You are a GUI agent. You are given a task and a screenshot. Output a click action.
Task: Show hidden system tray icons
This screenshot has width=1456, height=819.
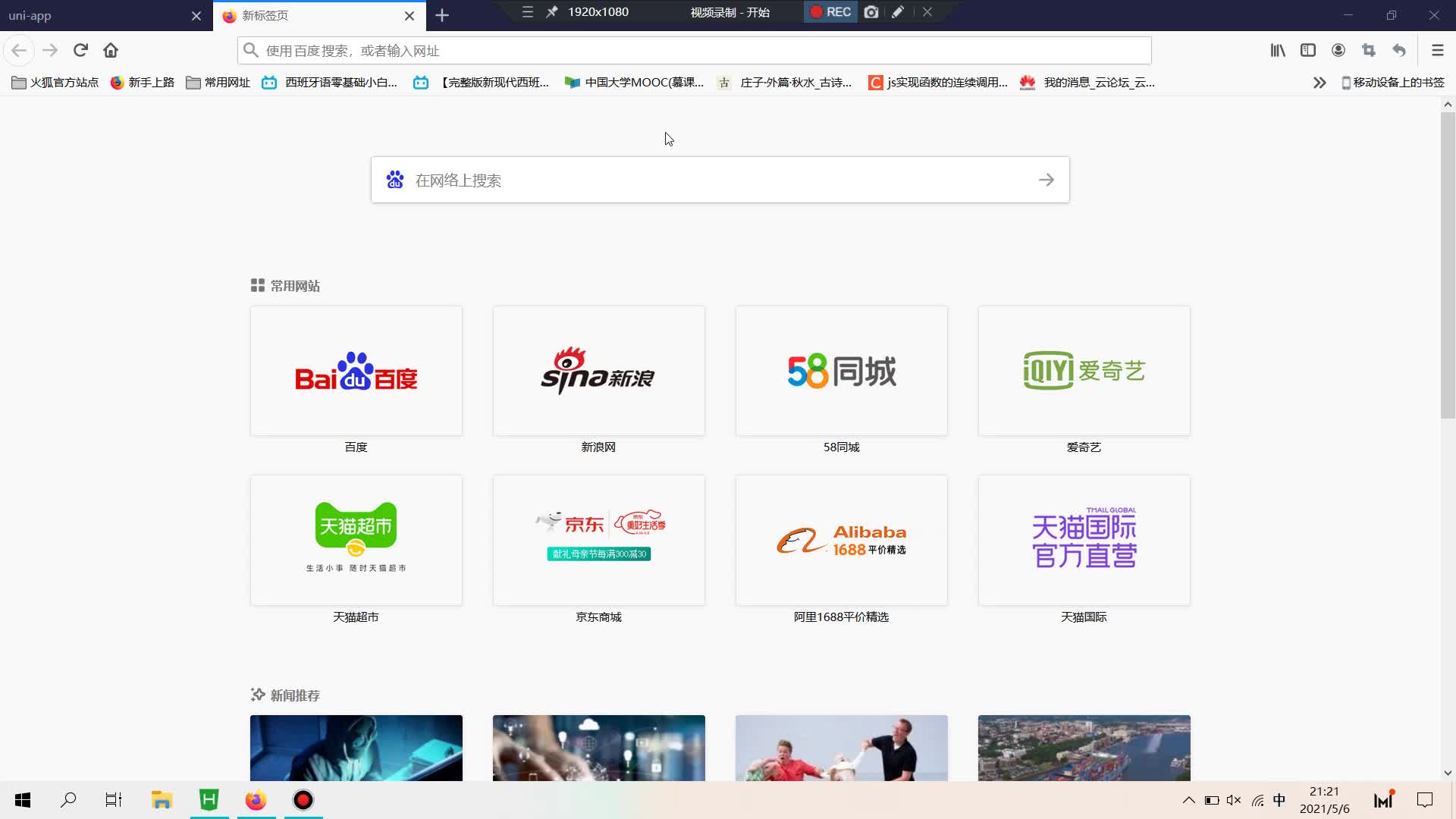point(1188,800)
